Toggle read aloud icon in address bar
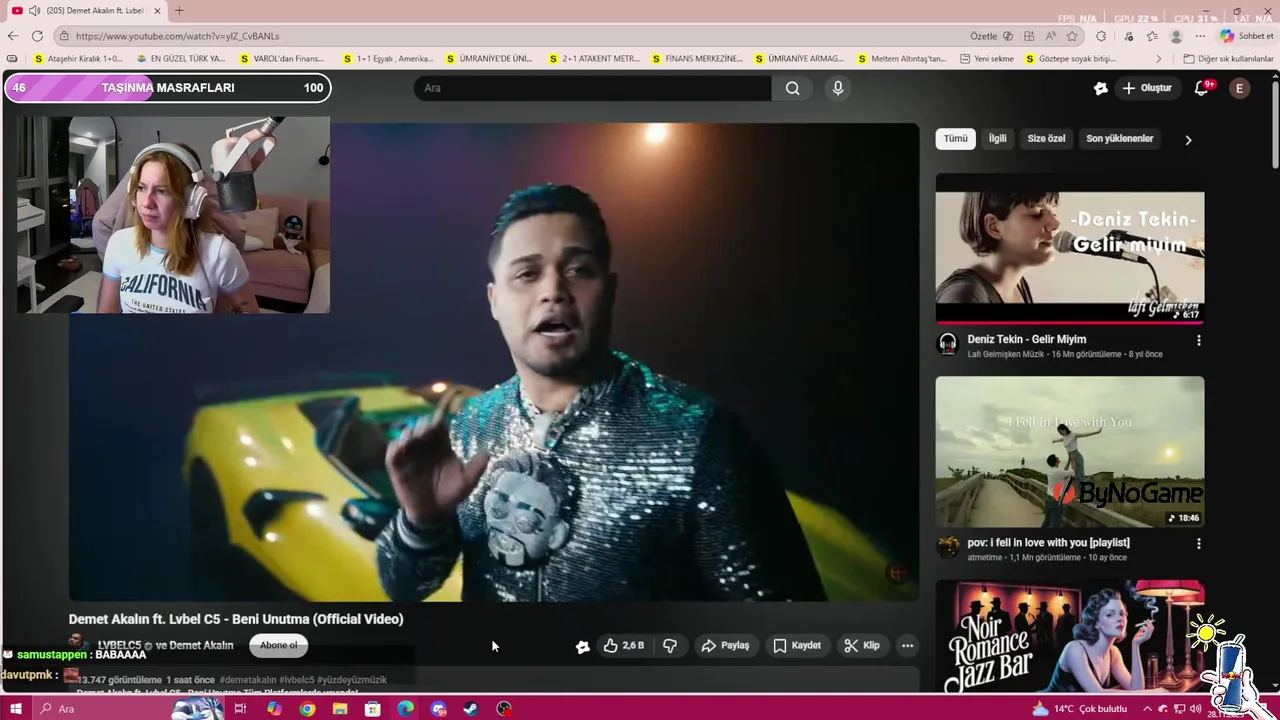This screenshot has width=1280, height=720. point(1050,36)
